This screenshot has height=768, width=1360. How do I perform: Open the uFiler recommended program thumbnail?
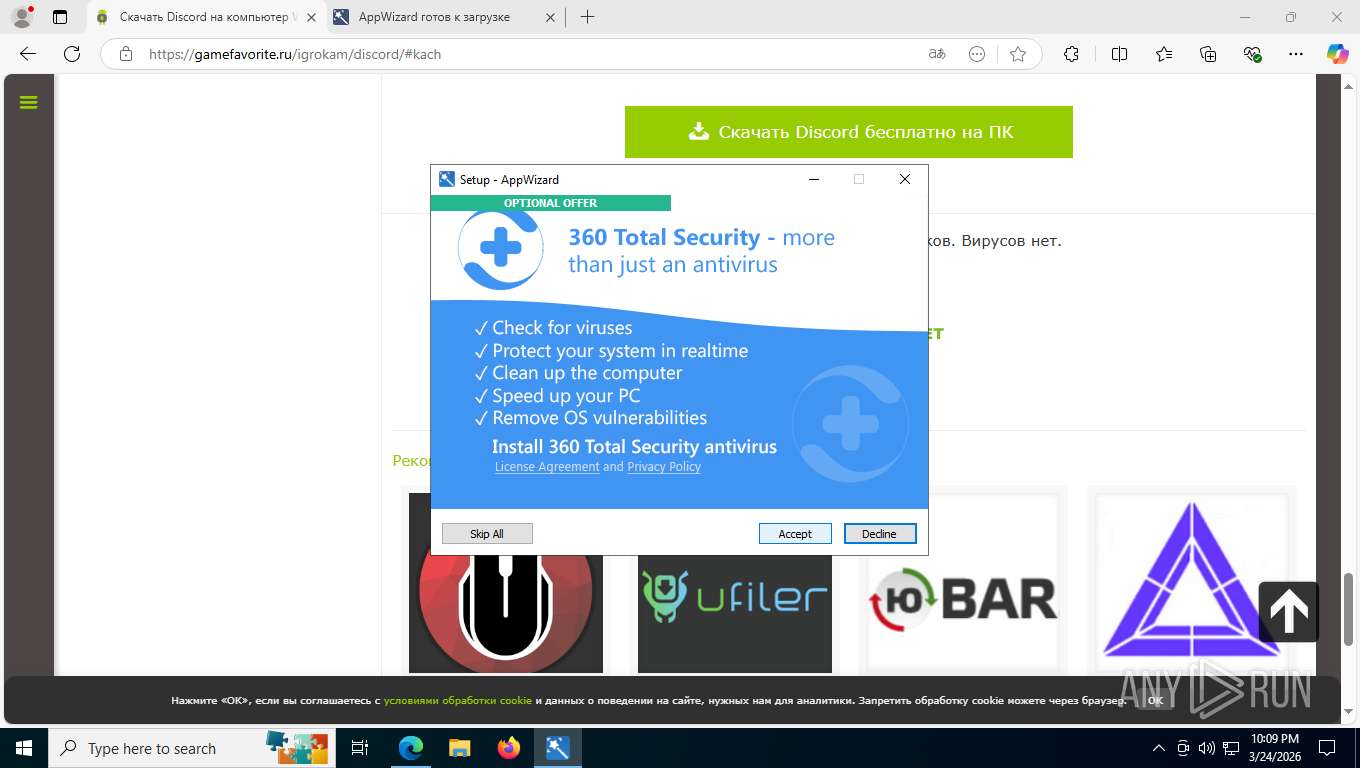click(x=735, y=584)
